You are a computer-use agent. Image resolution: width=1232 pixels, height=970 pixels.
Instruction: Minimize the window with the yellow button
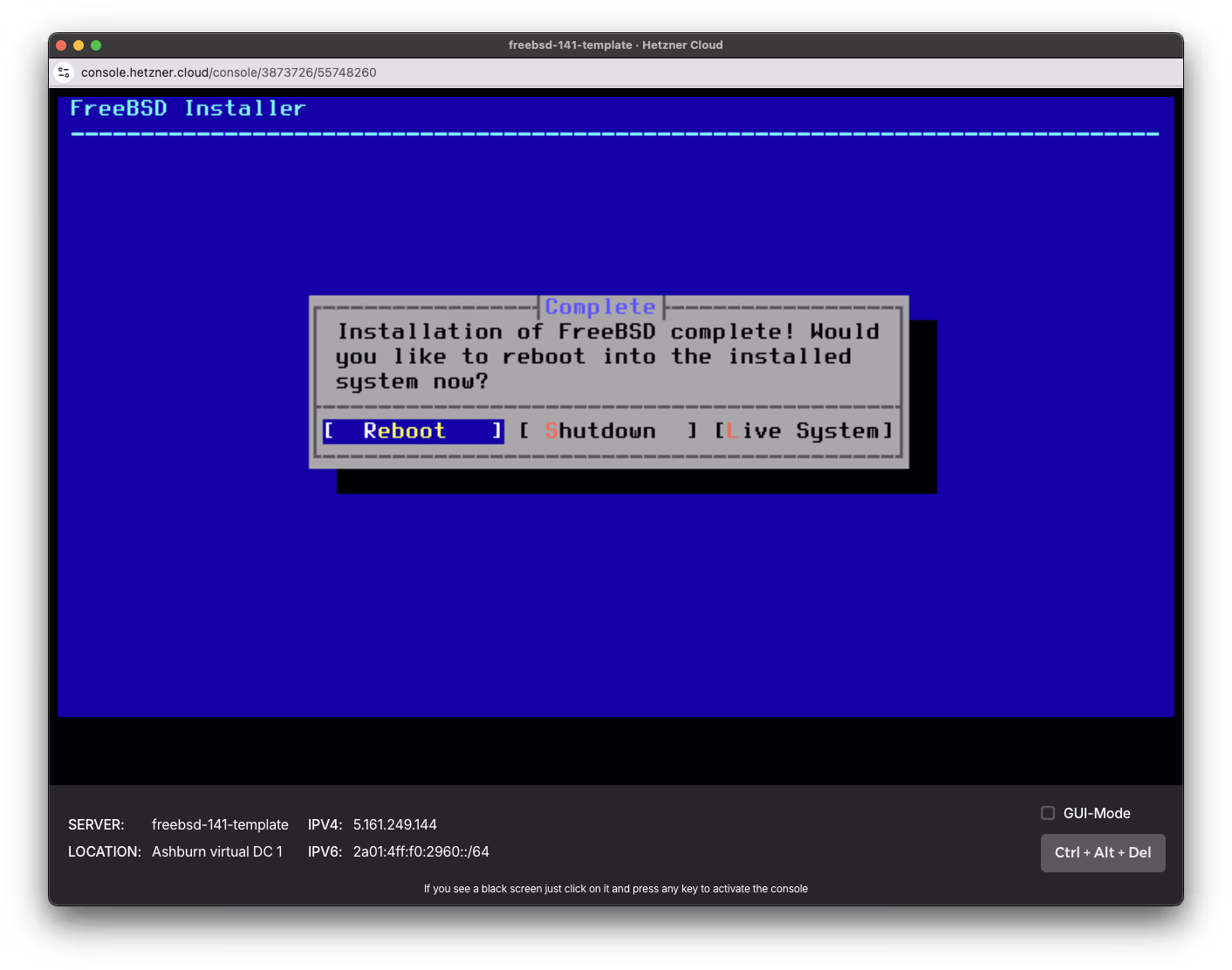79,44
